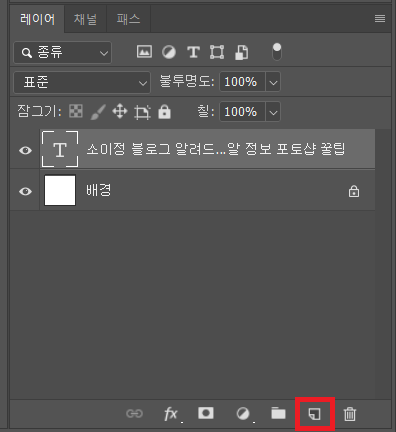Filter layers by type layers
Image resolution: width=396 pixels, height=432 pixels.
(193, 52)
